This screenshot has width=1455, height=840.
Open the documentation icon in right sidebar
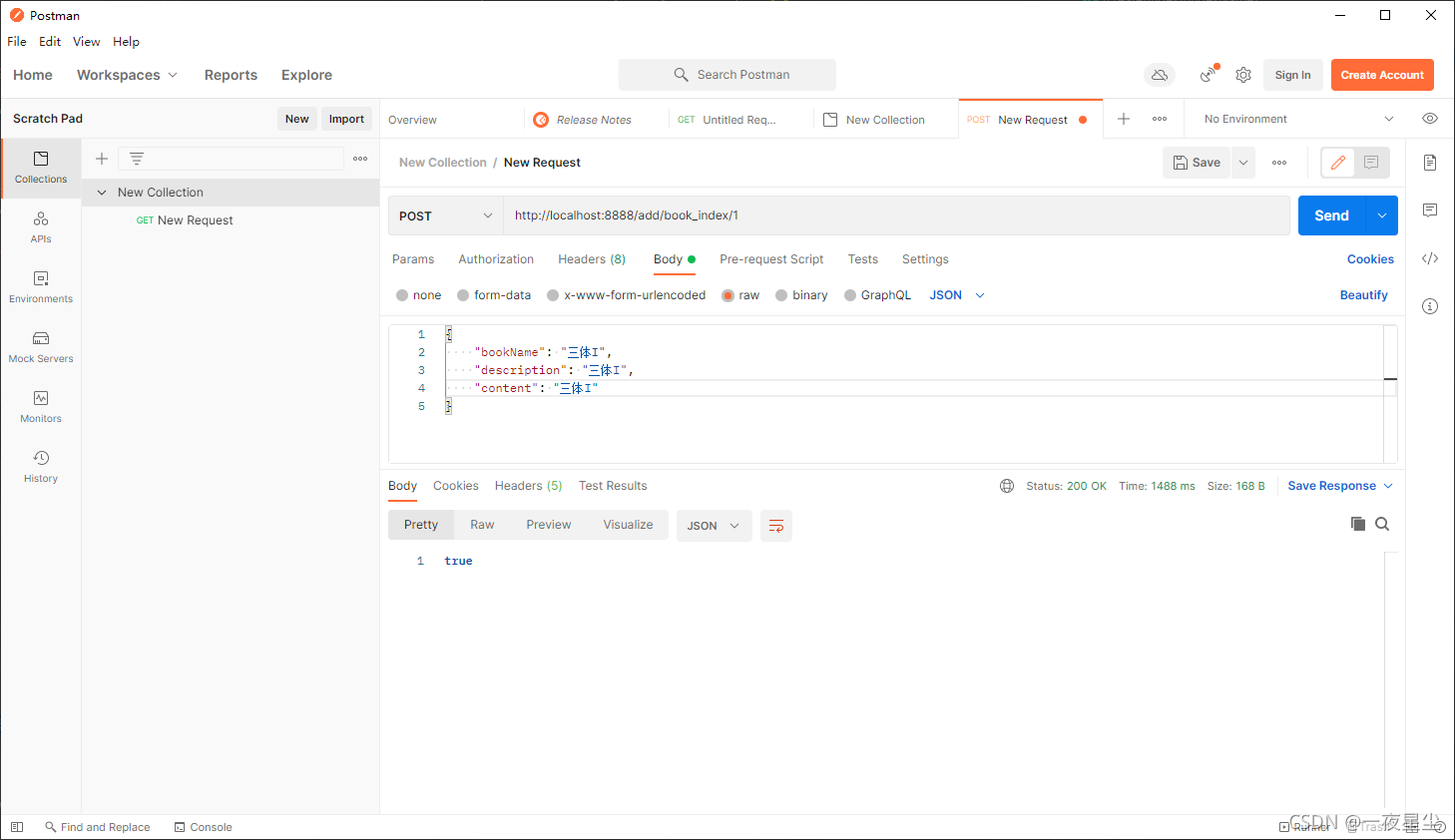[1430, 163]
